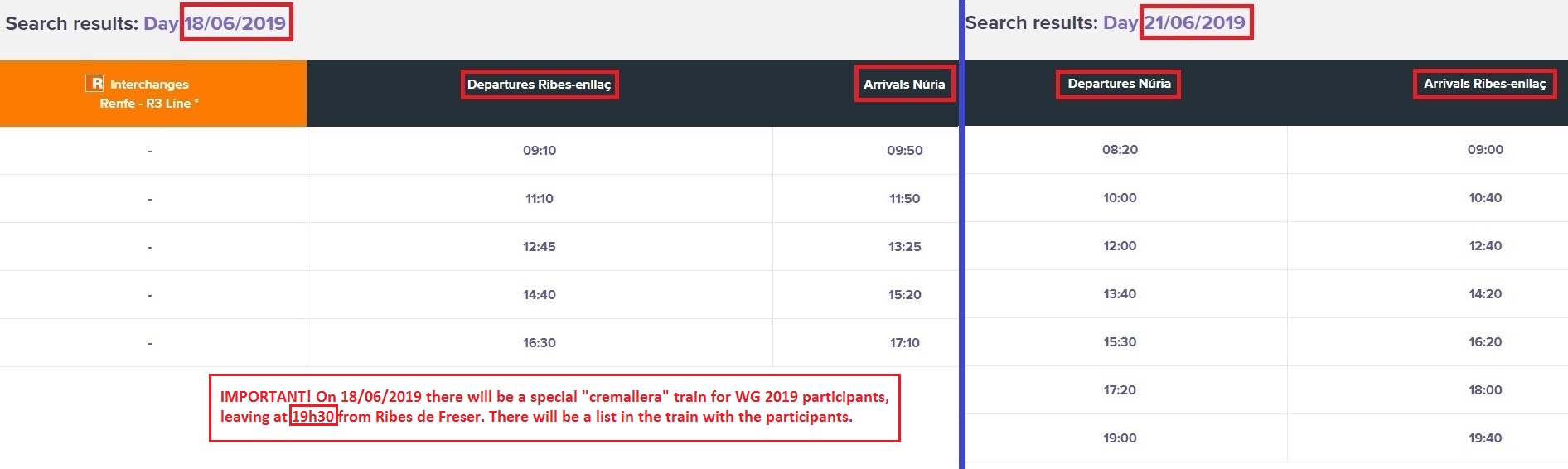This screenshot has width=1568, height=469.
Task: Click the Renfe R icon in Interchanges header
Action: (94, 83)
